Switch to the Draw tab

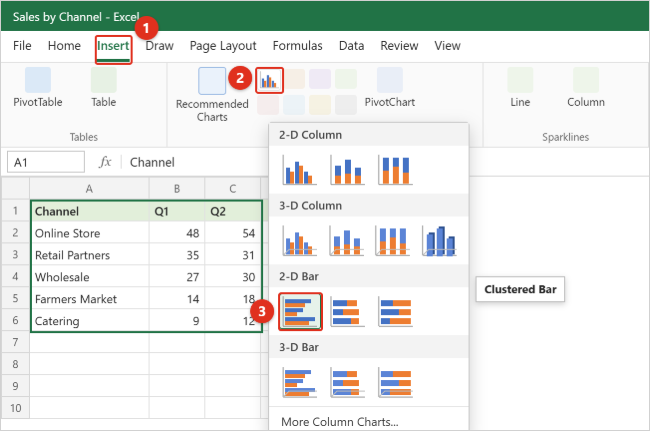pos(160,46)
